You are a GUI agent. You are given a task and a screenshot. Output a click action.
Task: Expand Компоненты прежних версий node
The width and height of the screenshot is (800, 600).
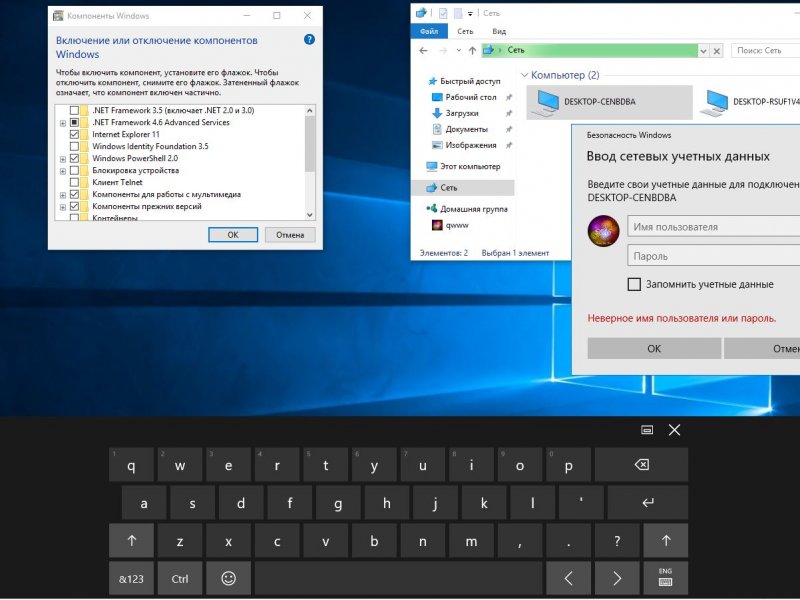click(63, 207)
